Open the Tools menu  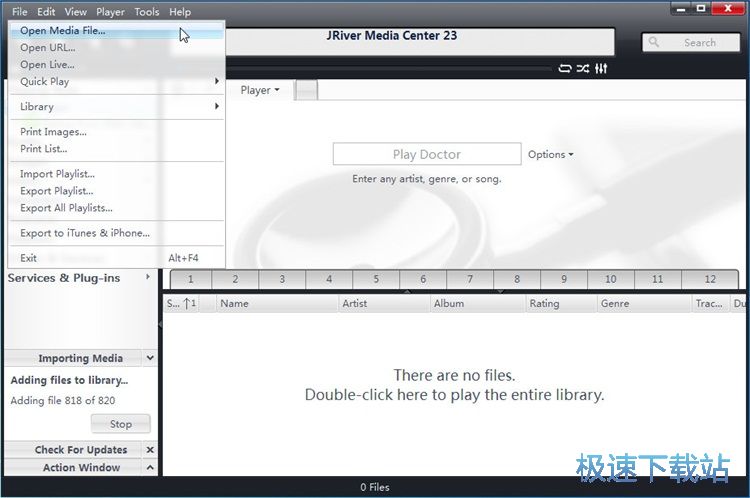(x=146, y=11)
